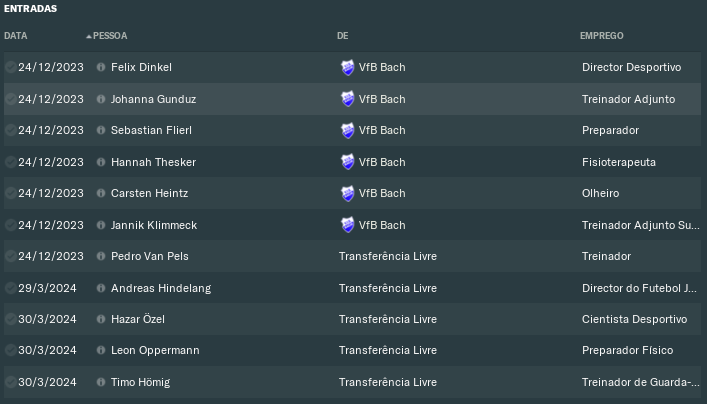Screen dimensions: 707x404
Task: Click VfB Bach crest in Jannik Klimmeck row
Action: 348,225
